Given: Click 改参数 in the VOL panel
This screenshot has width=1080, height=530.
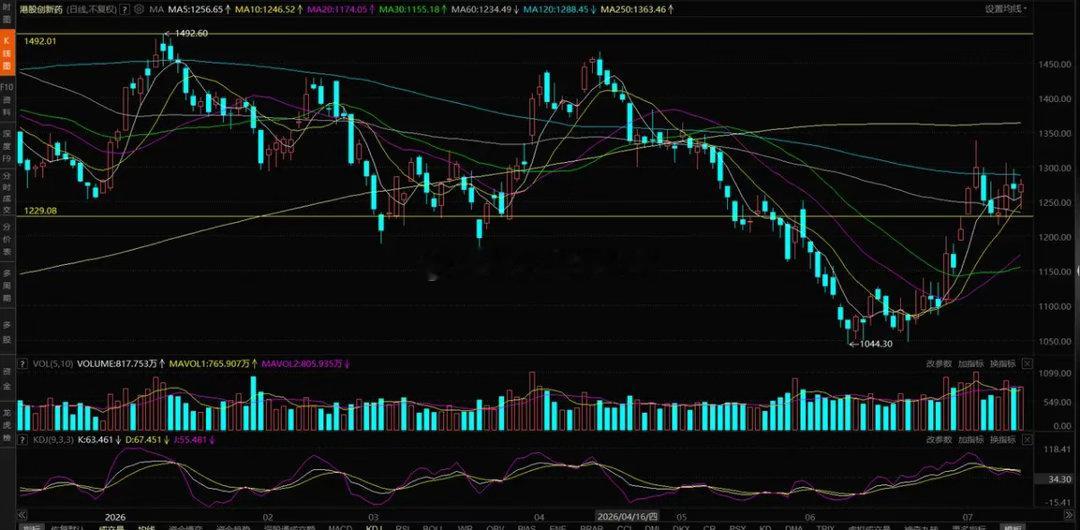Looking at the screenshot, I should point(939,363).
